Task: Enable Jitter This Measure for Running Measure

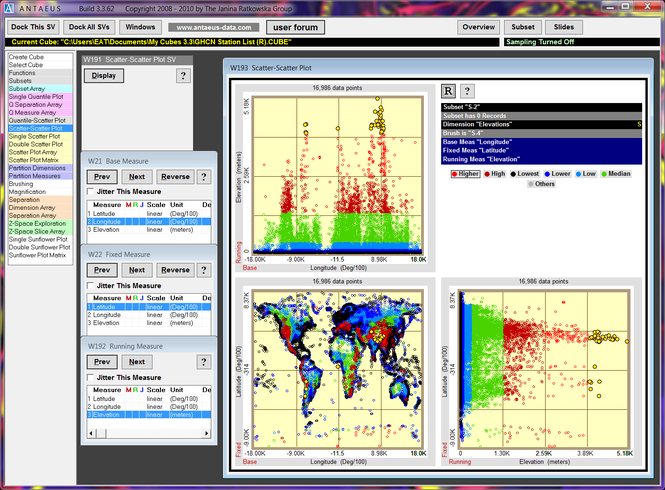Action: [x=90, y=376]
